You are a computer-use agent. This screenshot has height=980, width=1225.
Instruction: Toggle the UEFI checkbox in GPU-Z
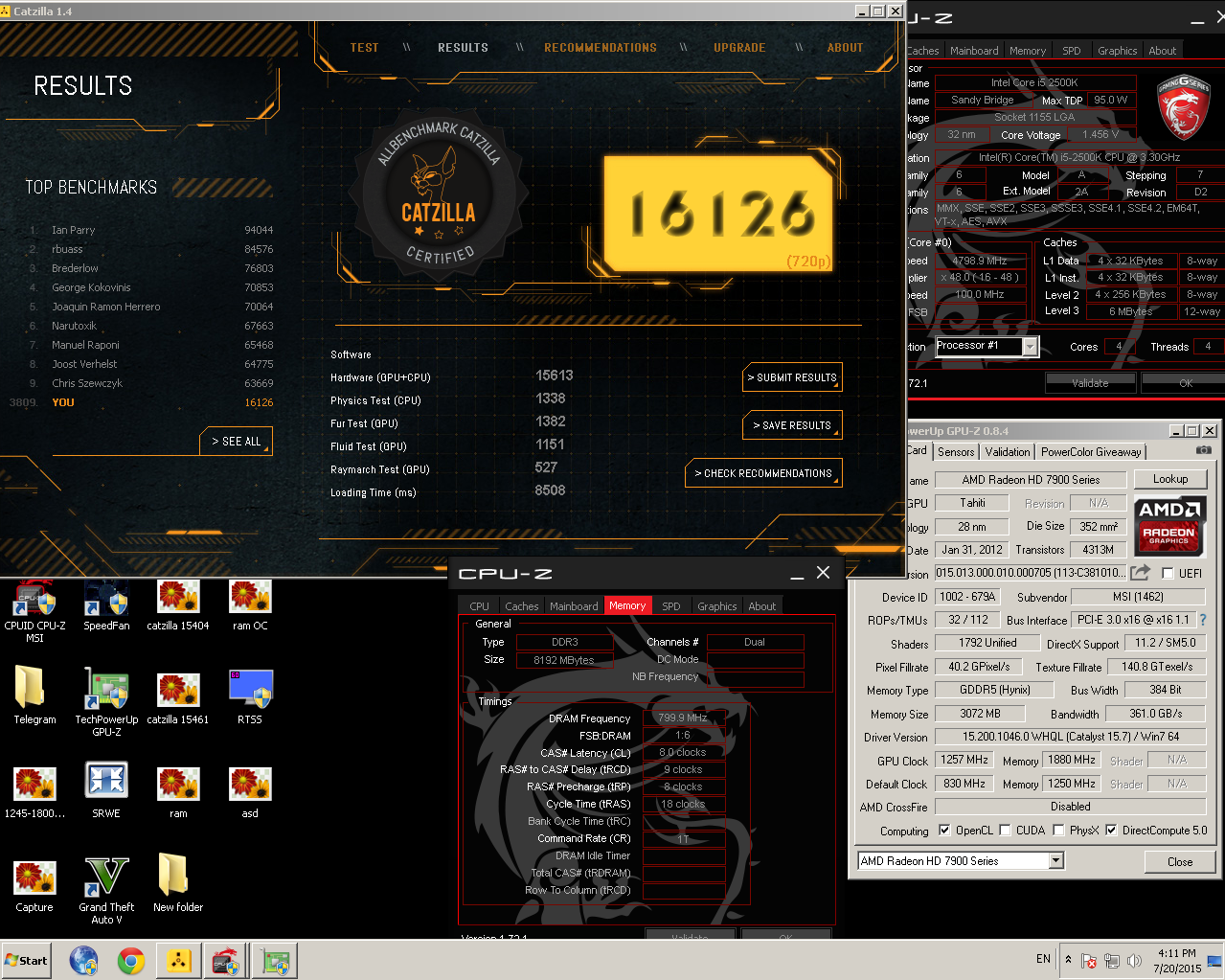coord(1168,573)
